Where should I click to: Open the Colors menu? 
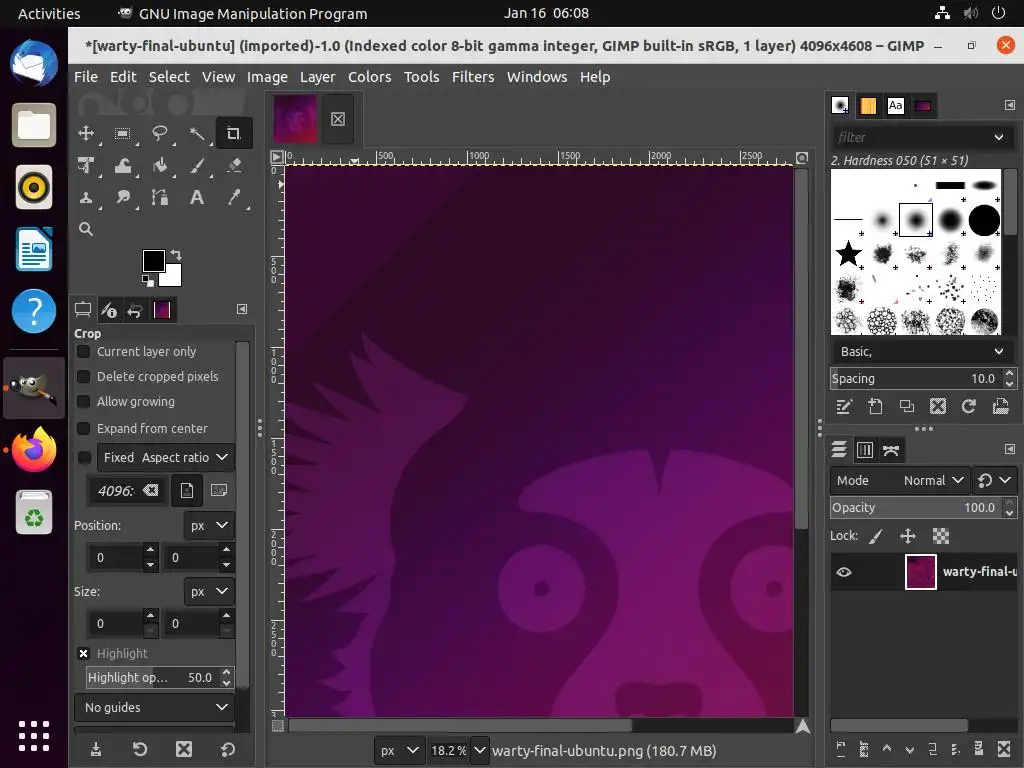point(369,76)
